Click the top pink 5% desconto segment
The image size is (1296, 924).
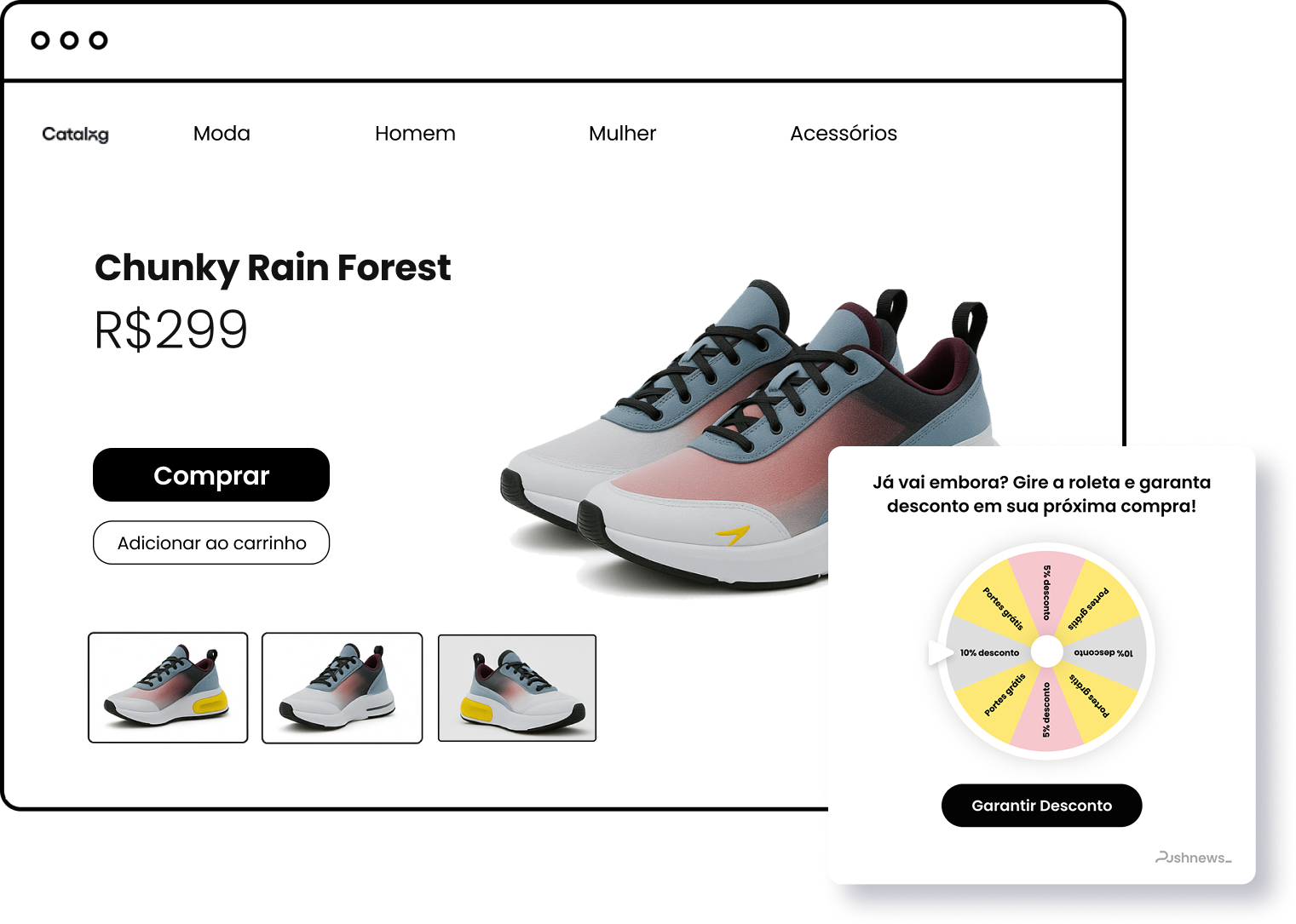[x=1046, y=593]
